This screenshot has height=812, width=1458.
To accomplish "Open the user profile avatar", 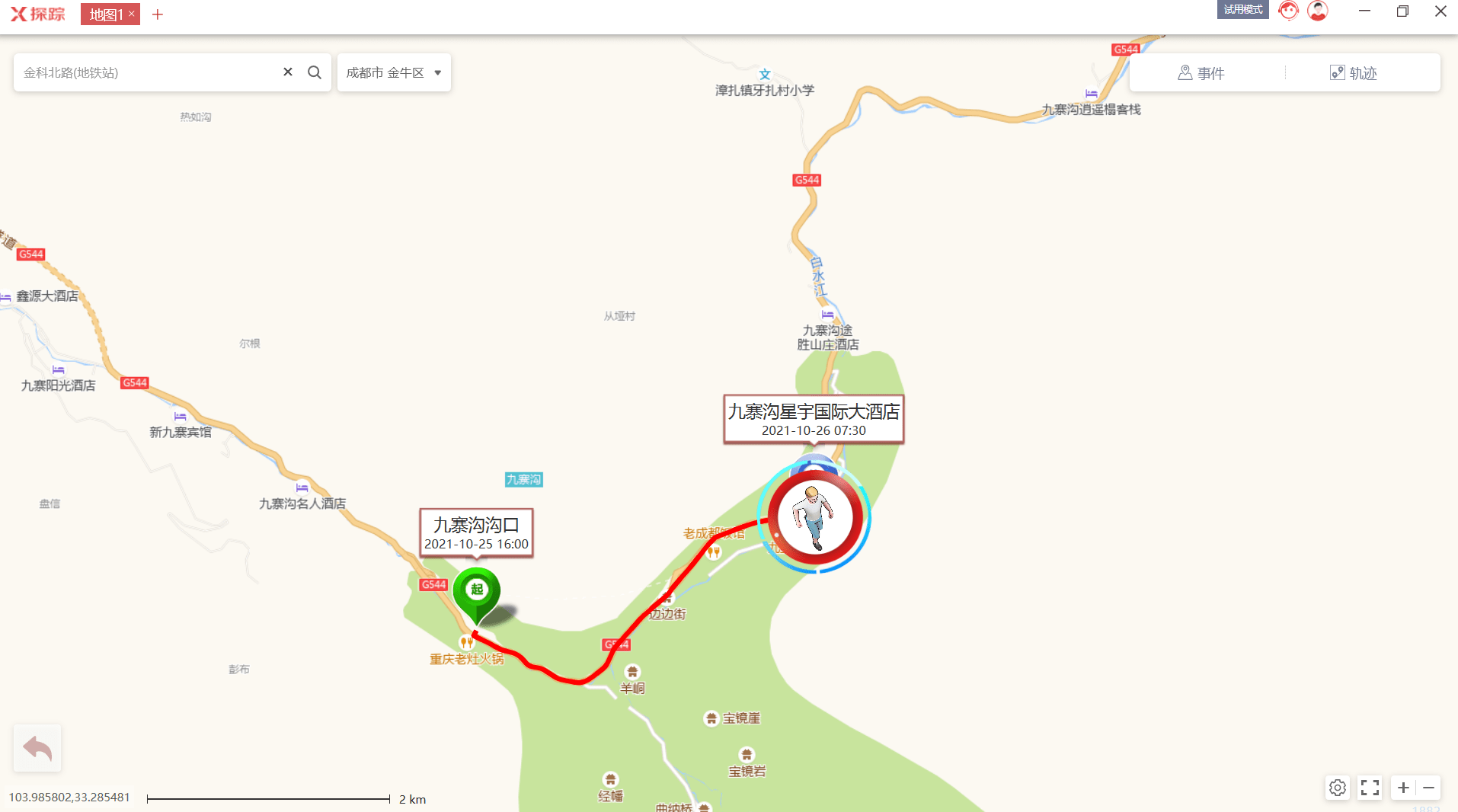I will [x=1318, y=11].
